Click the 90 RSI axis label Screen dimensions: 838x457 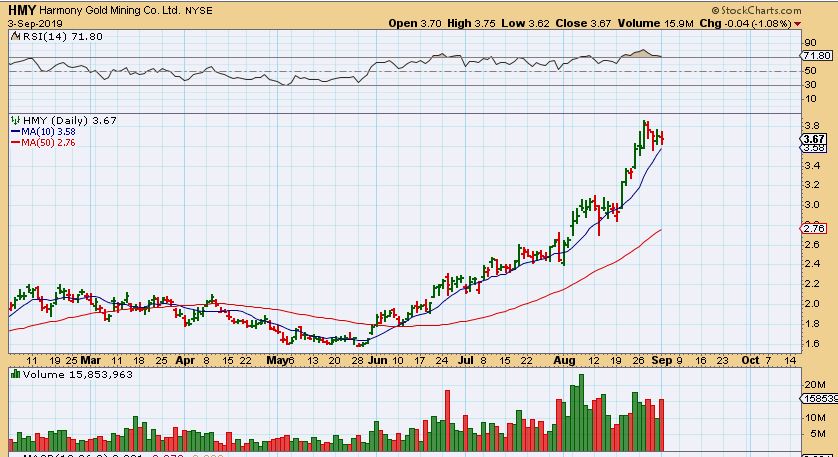tap(810, 43)
